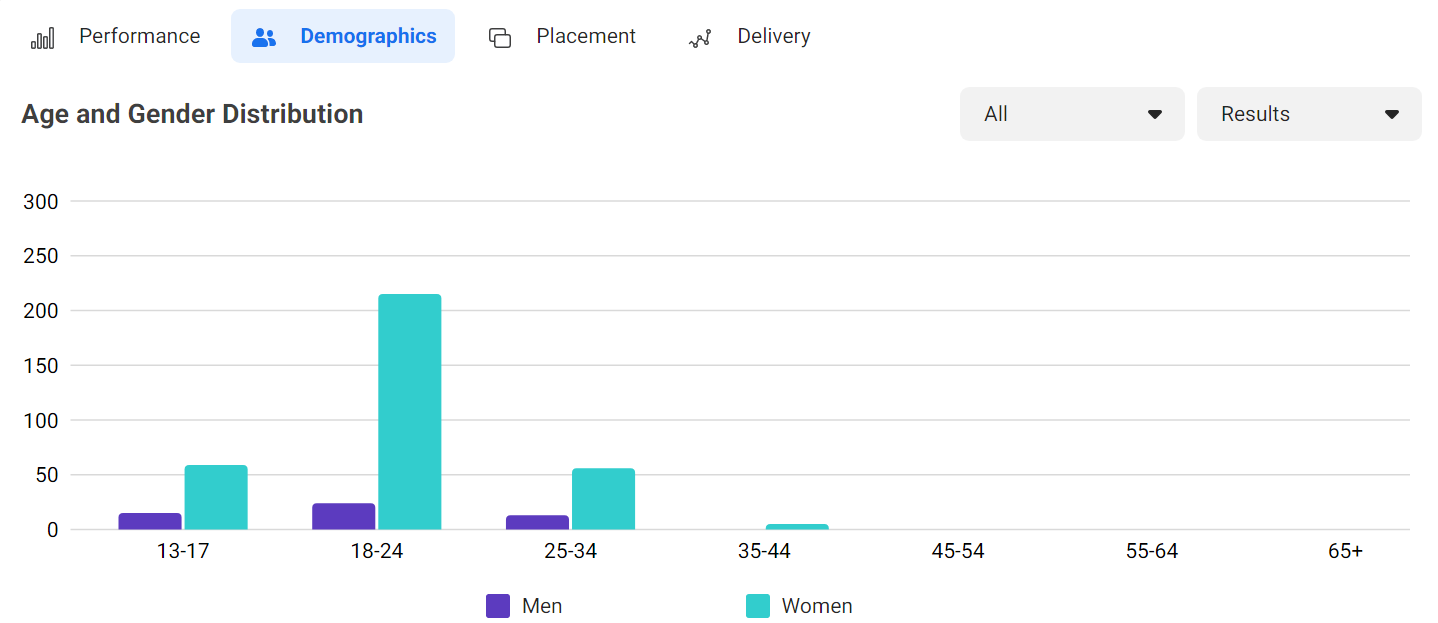Click the Delivery line graph icon
Image resolution: width=1438 pixels, height=623 pixels.
[700, 38]
